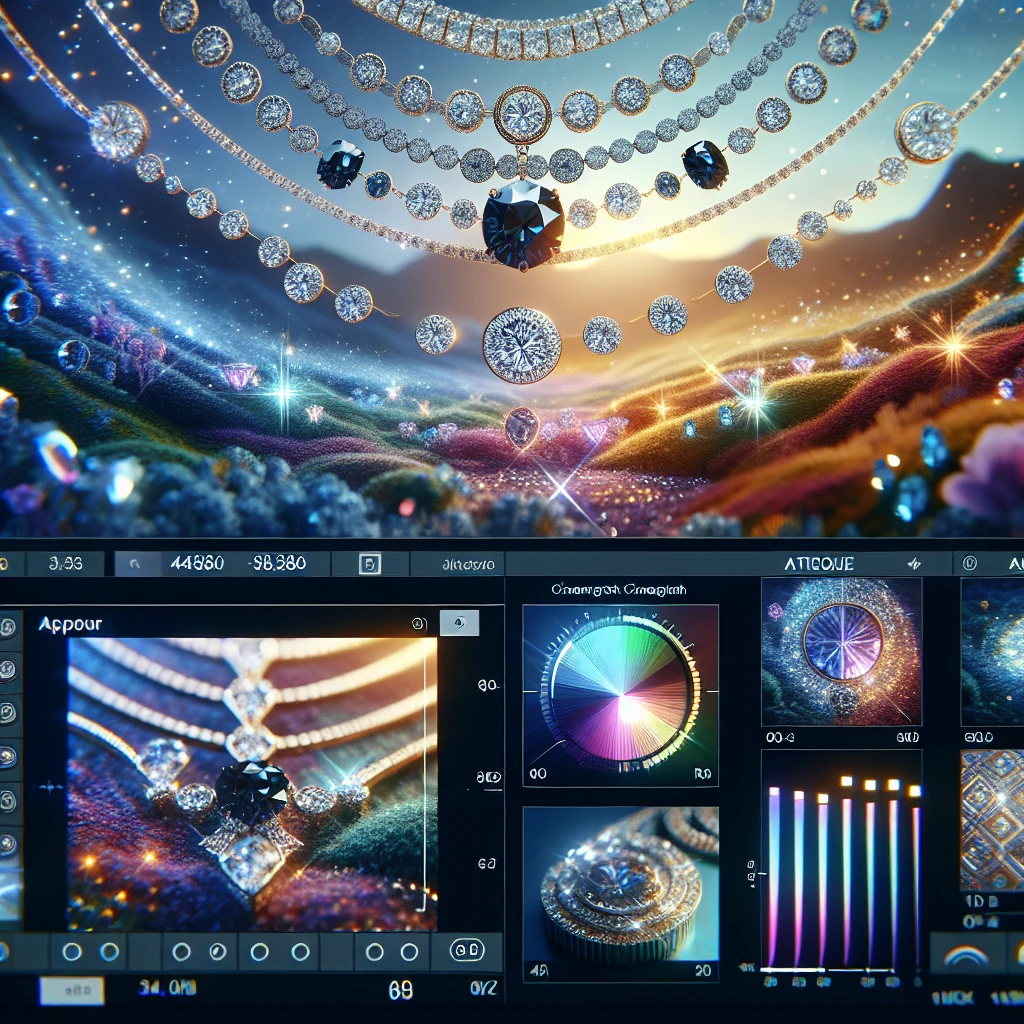Image resolution: width=1024 pixels, height=1024 pixels.
Task: Click the waveform icon next to ATIEQUE
Action: (x=914, y=564)
